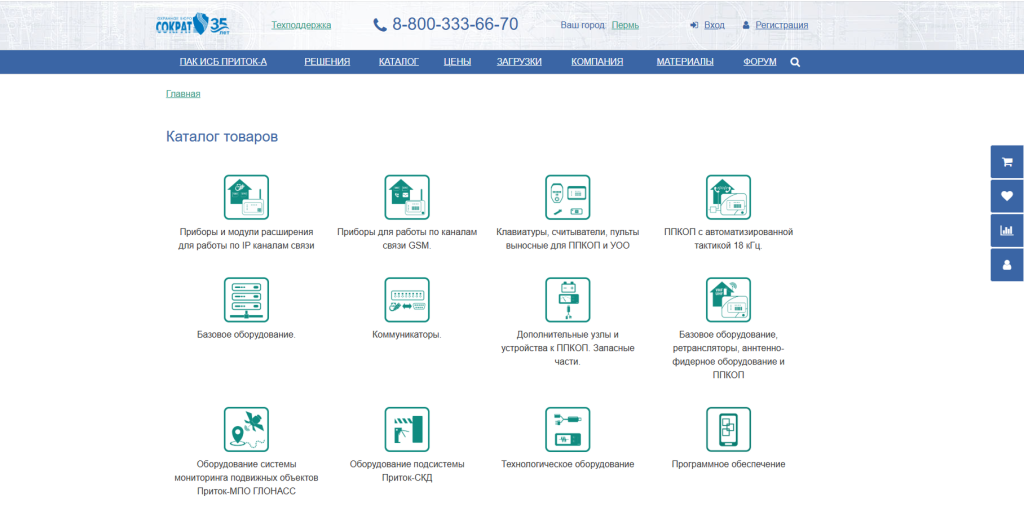Open 'Дополнительные узлы и устройства к ППКОП' text
The image size is (1024, 514).
568,348
